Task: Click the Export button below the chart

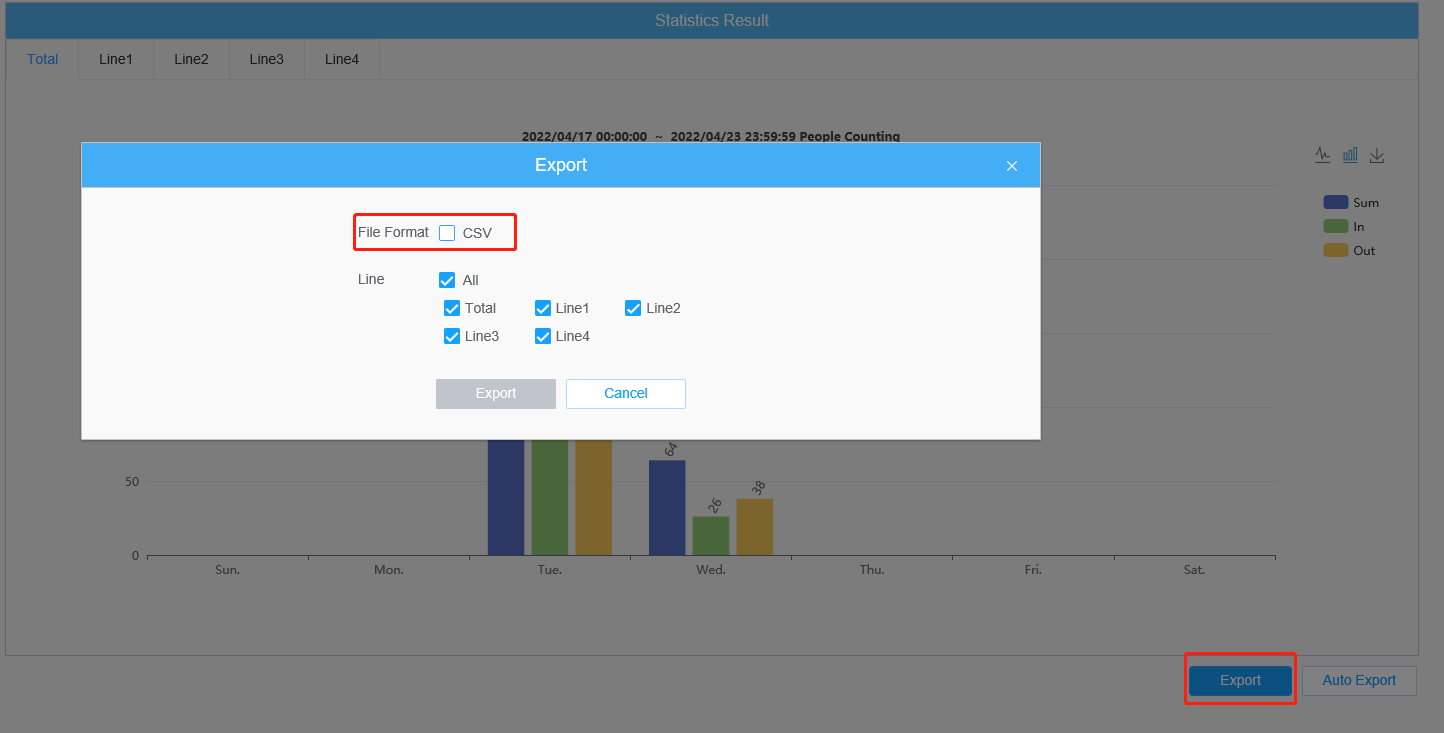Action: [x=1240, y=680]
